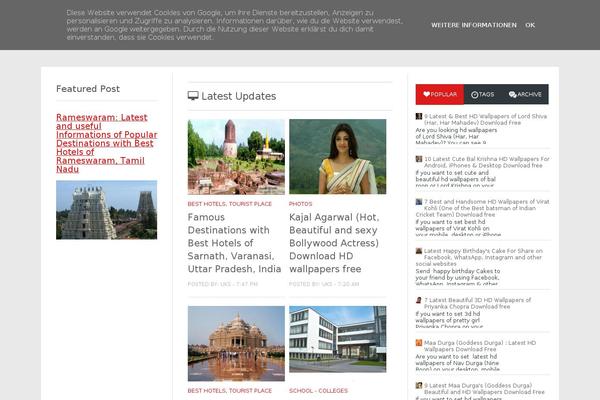Click the Lord Shiva post small thumbnail

coord(419,116)
